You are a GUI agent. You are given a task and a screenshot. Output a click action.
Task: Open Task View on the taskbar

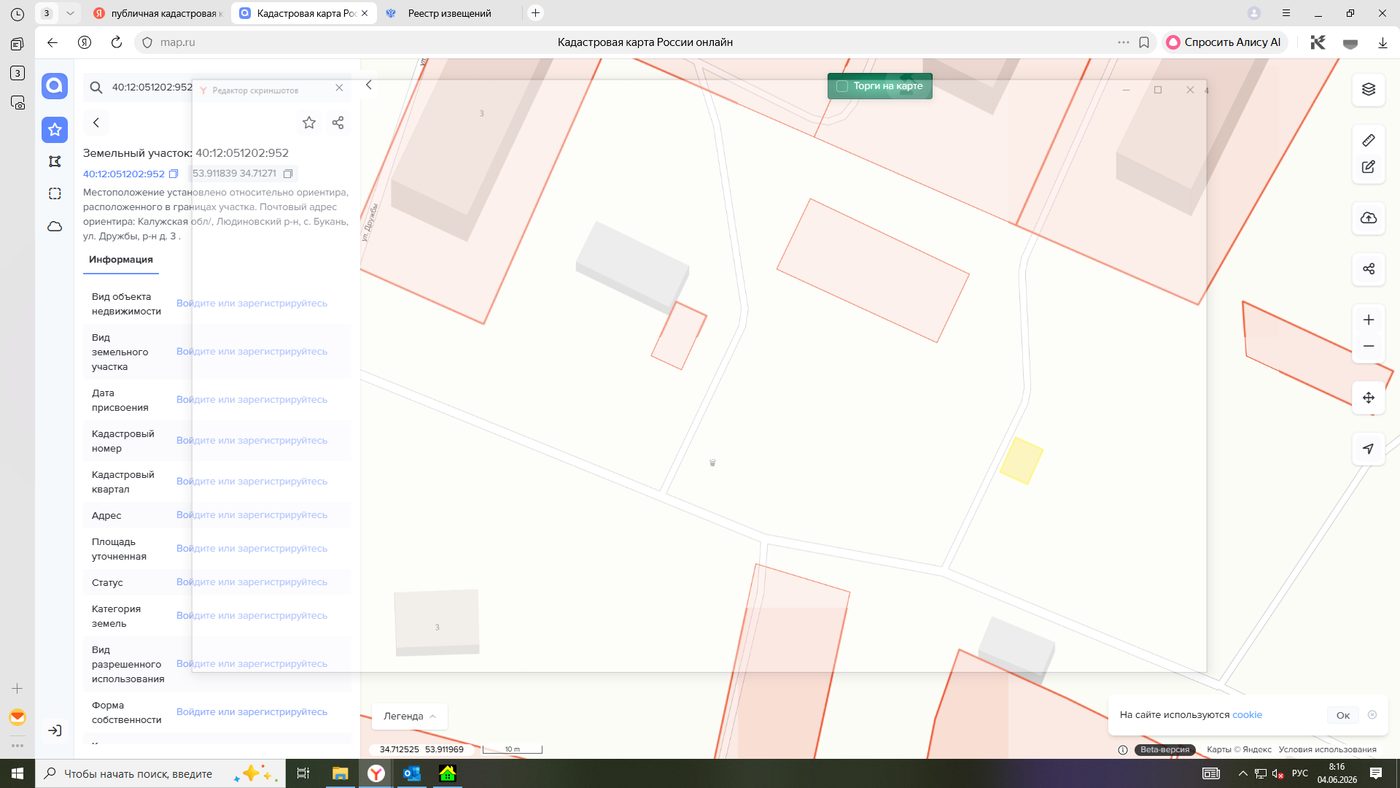click(x=304, y=773)
